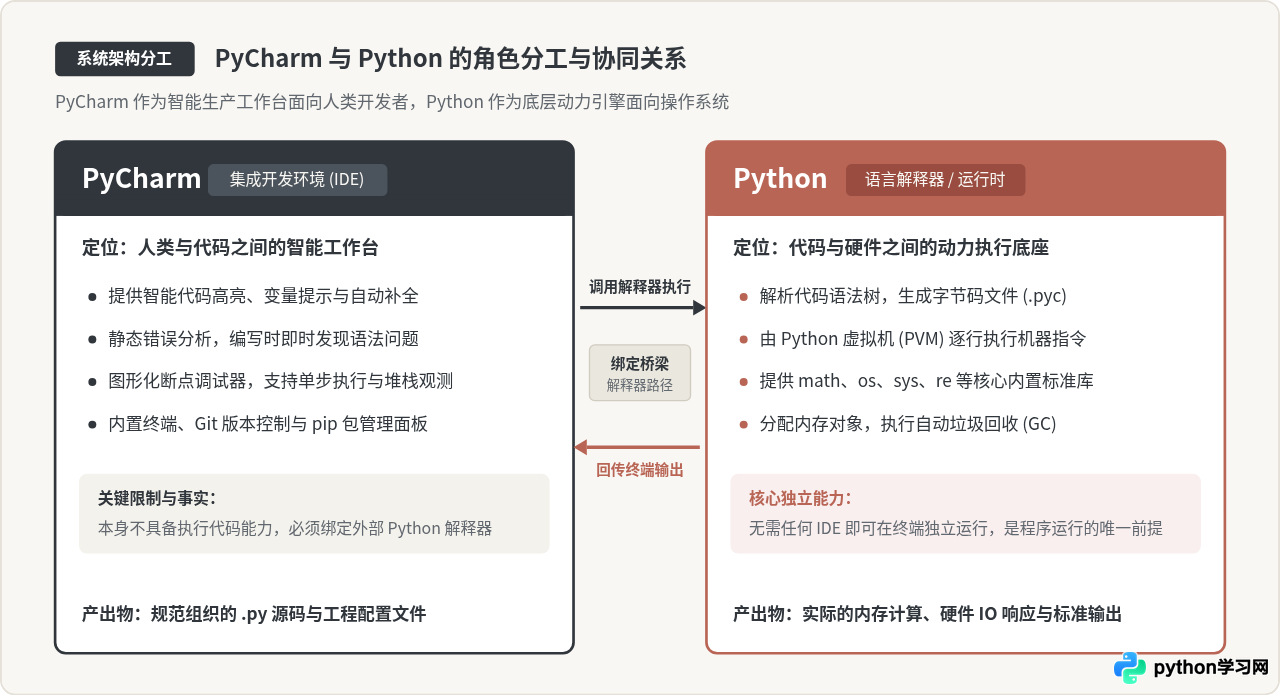Image resolution: width=1280 pixels, height=696 pixels.
Task: Click the 调用解释器执行 label
Action: [640, 287]
